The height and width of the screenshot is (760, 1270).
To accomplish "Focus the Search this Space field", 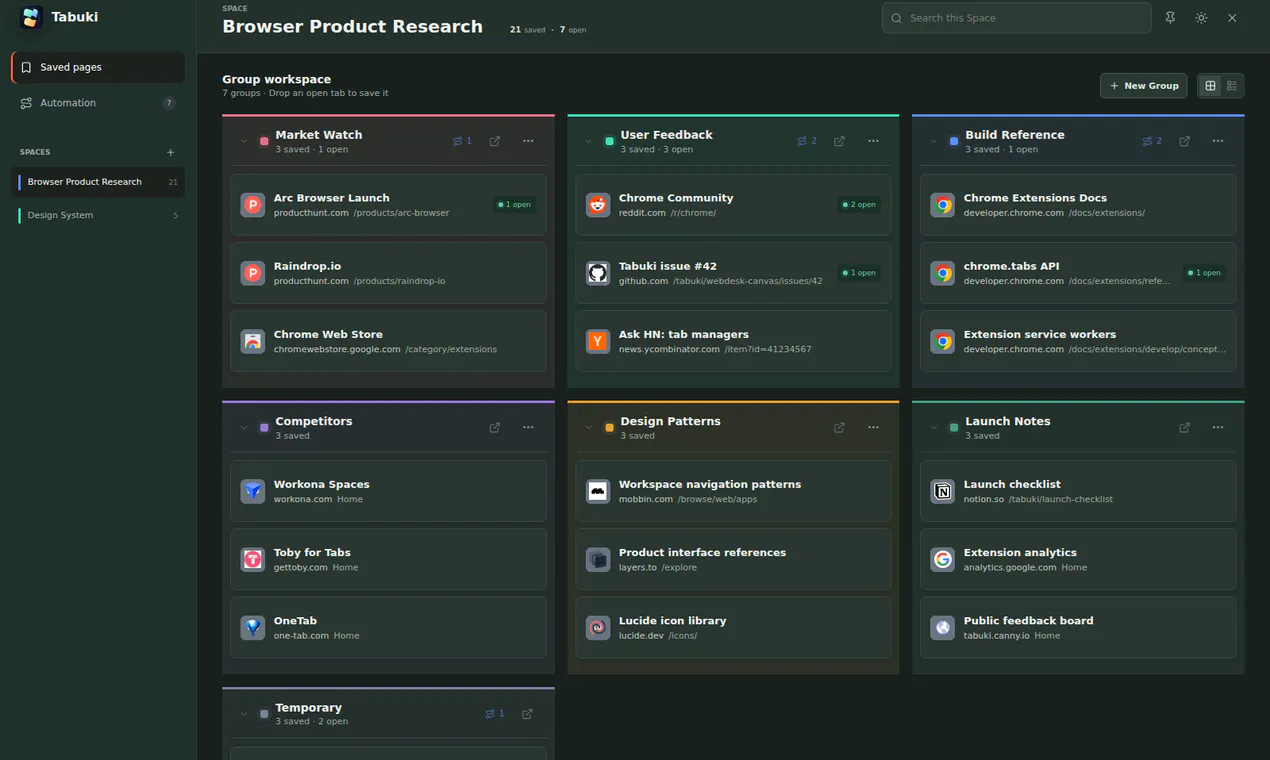I will pos(1017,18).
